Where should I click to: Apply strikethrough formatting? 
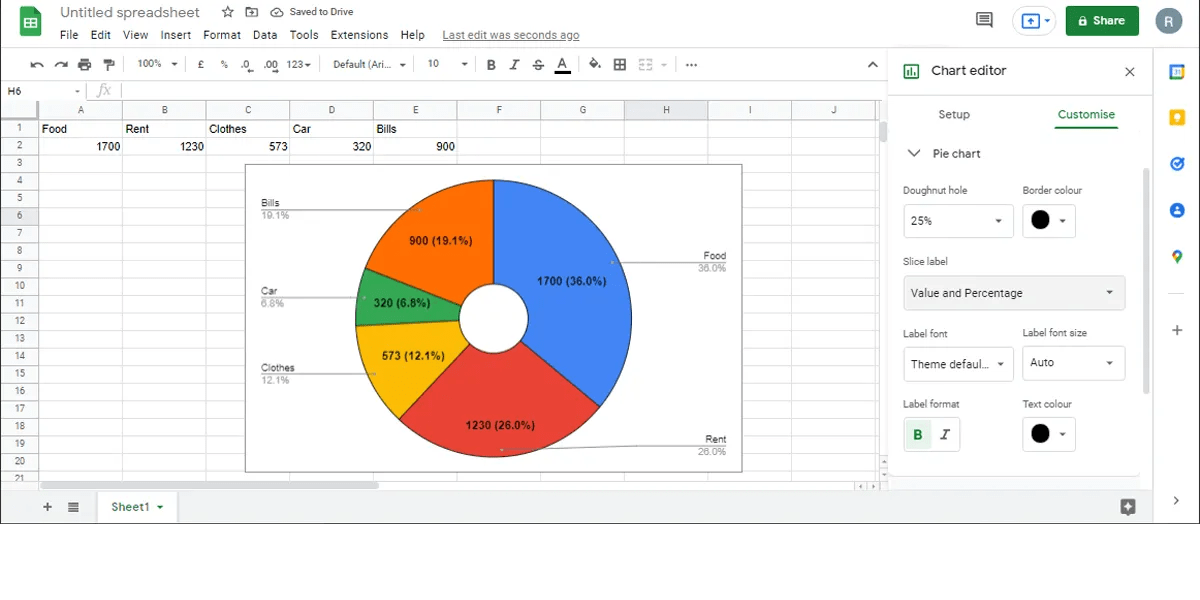coord(538,64)
